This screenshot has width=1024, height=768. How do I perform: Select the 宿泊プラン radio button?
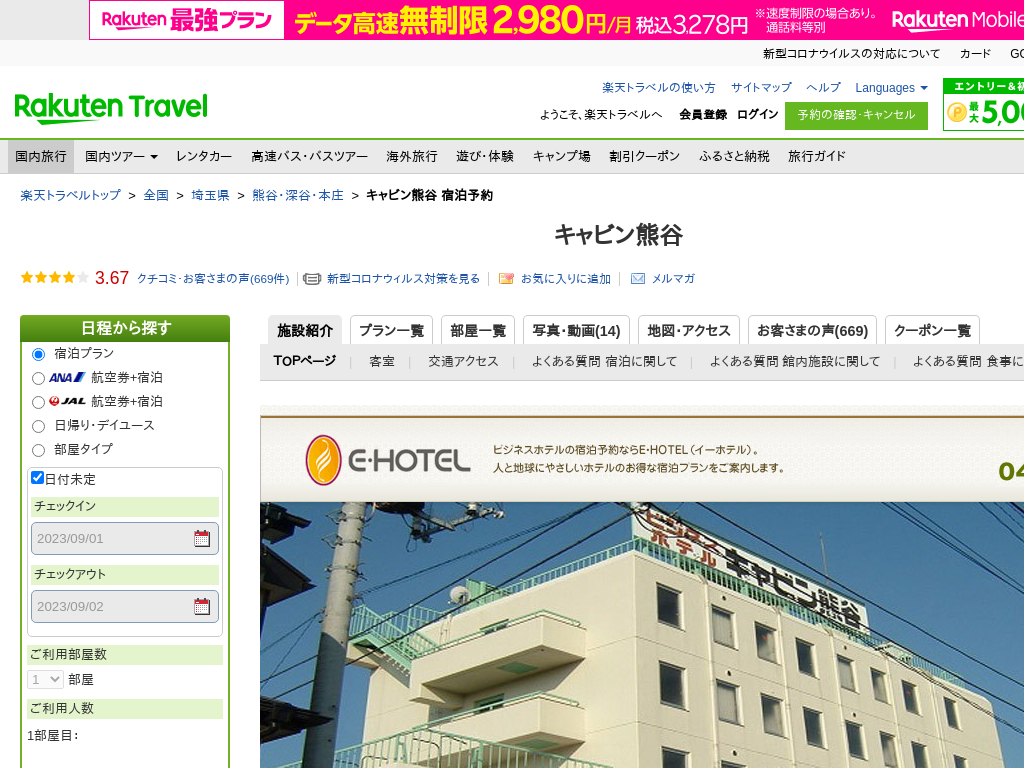[x=39, y=354]
